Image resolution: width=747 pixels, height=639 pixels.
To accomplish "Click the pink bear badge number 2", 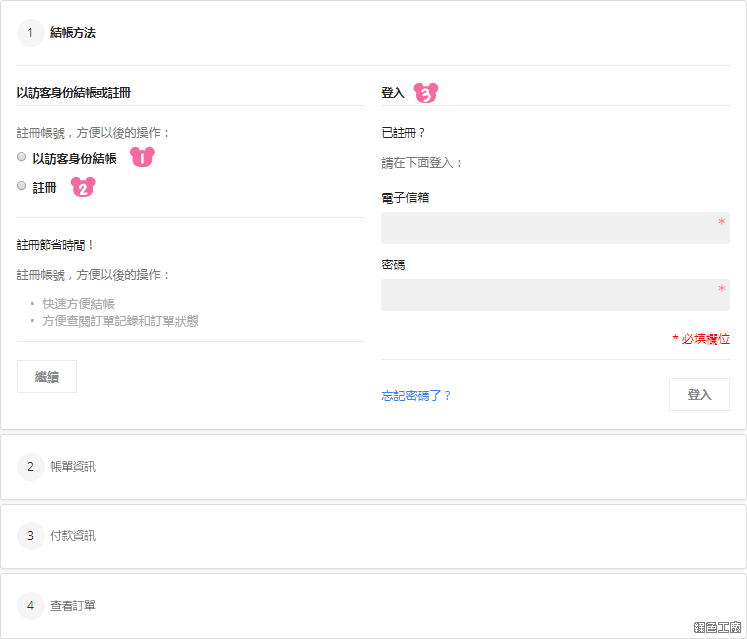I will [x=83, y=187].
